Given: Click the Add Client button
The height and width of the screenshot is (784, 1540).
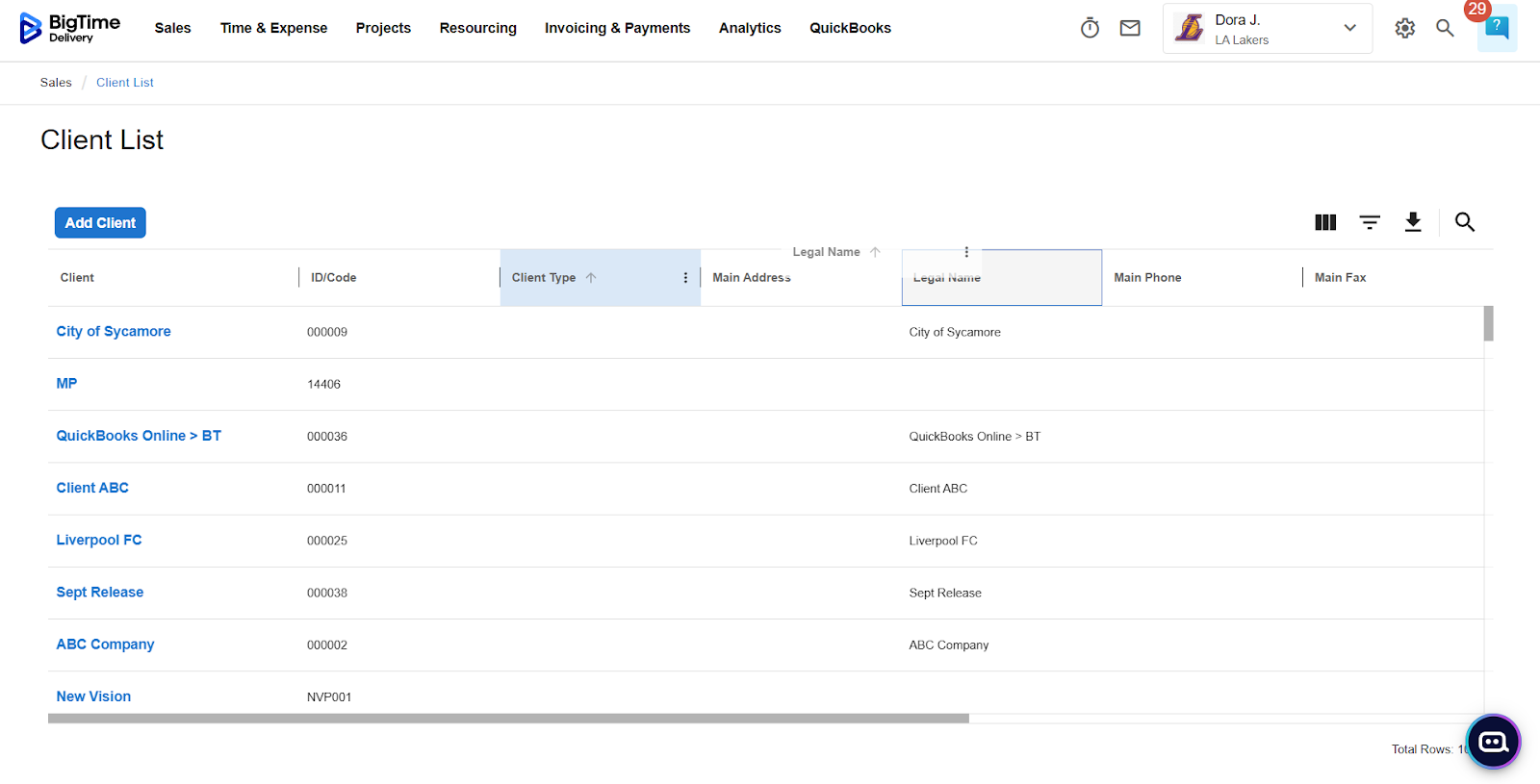Looking at the screenshot, I should (x=100, y=223).
